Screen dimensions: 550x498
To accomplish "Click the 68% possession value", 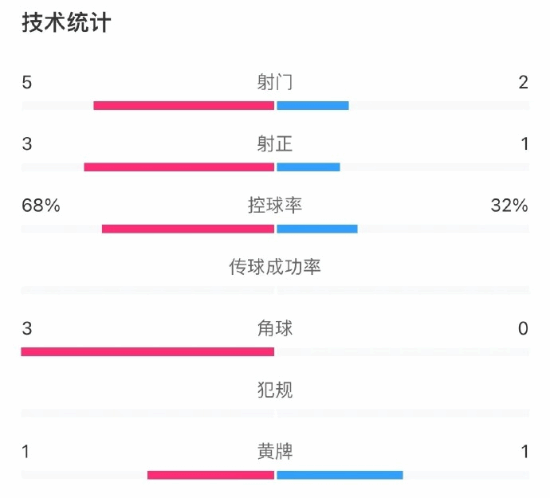I will click(41, 206).
